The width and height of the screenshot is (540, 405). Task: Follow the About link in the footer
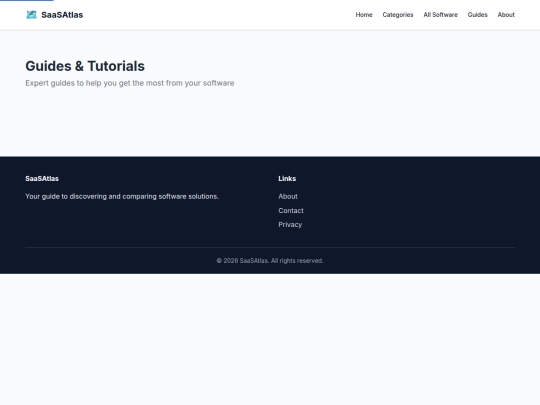[288, 196]
